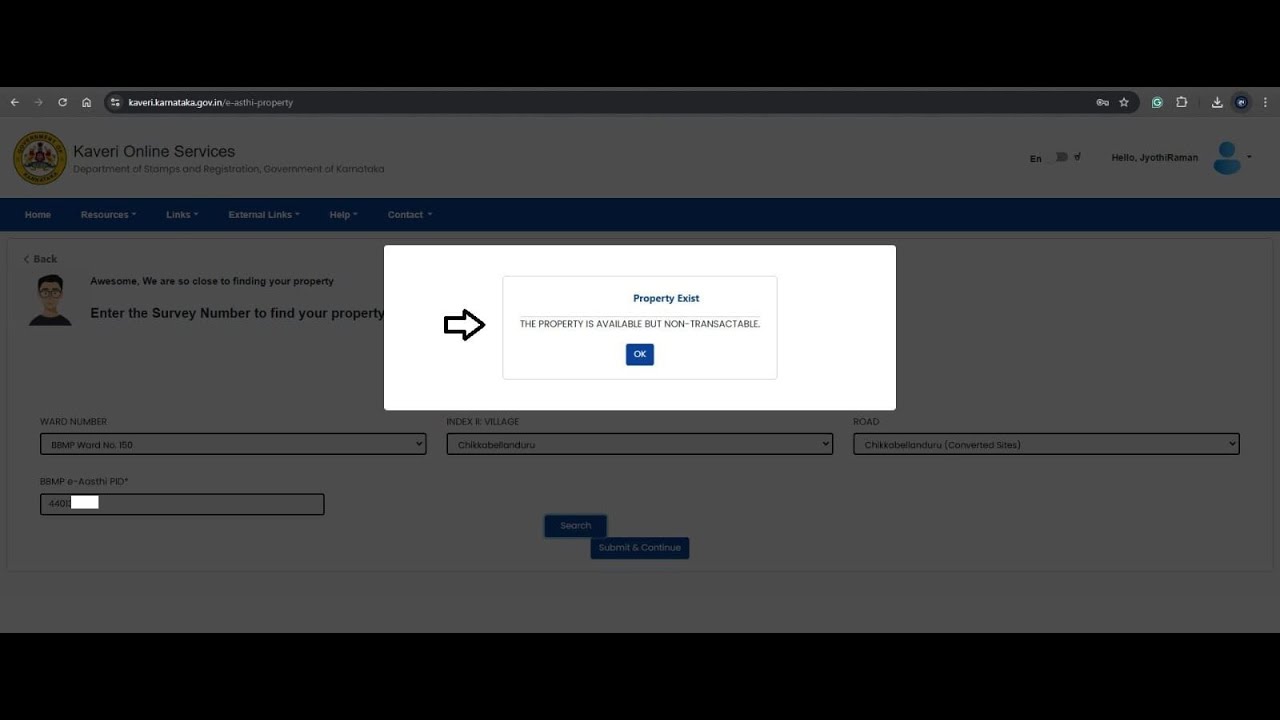Viewport: 1280px width, 720px height.
Task: Click the assistant avatar illustration
Action: coord(50,300)
